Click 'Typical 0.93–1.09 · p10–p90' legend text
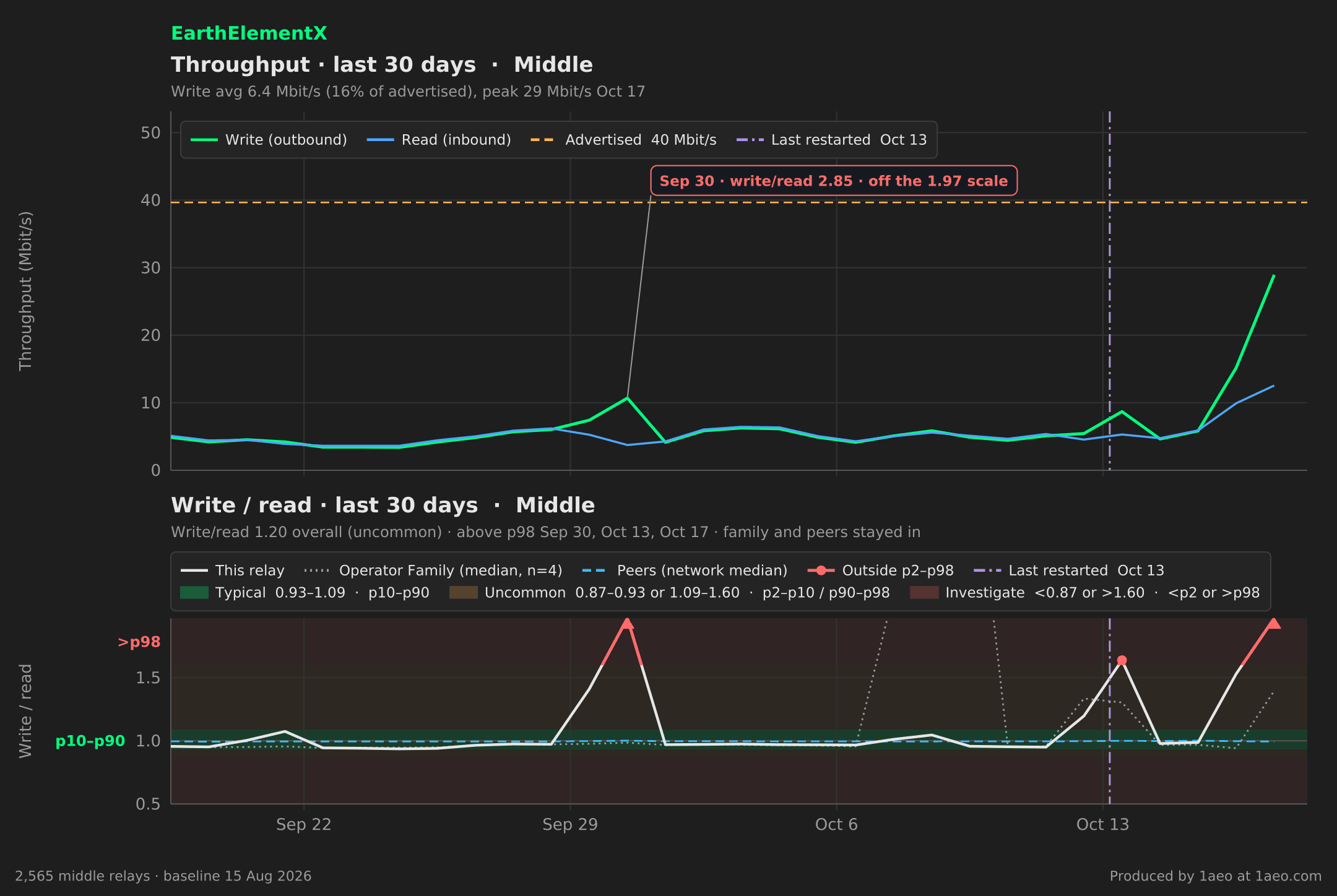 click(322, 593)
